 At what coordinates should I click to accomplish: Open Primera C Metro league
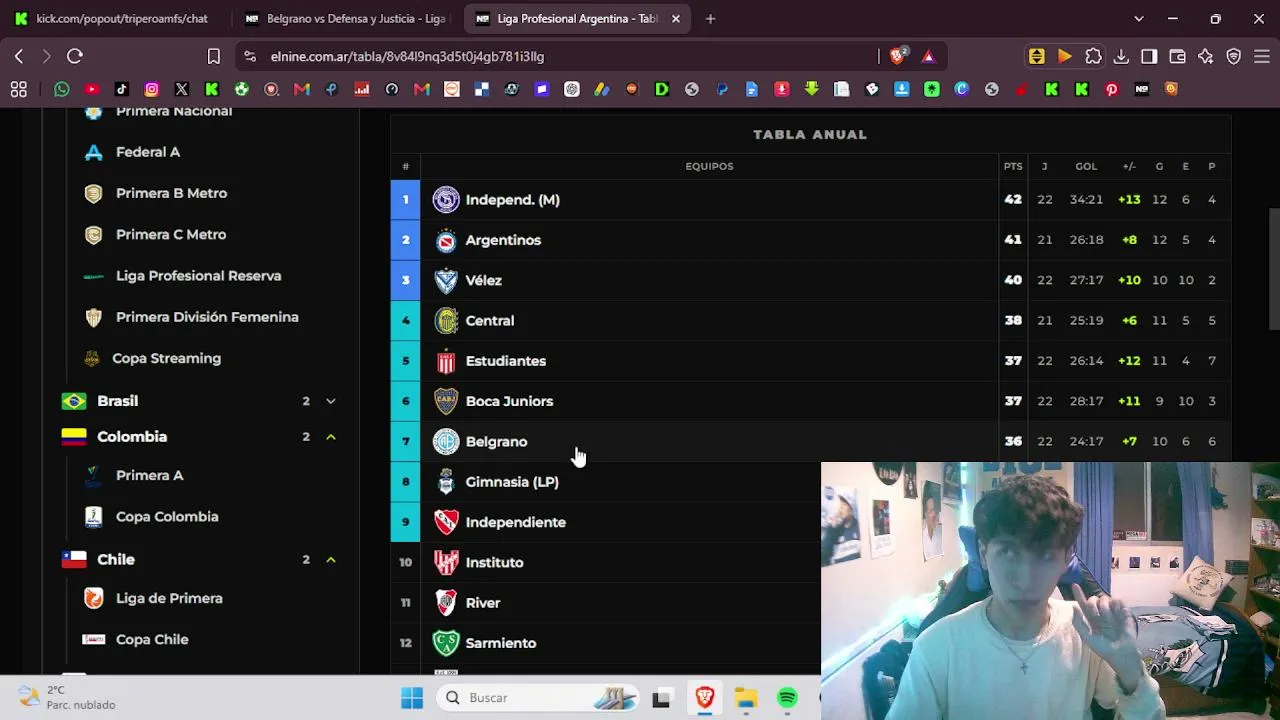pyautogui.click(x=171, y=234)
